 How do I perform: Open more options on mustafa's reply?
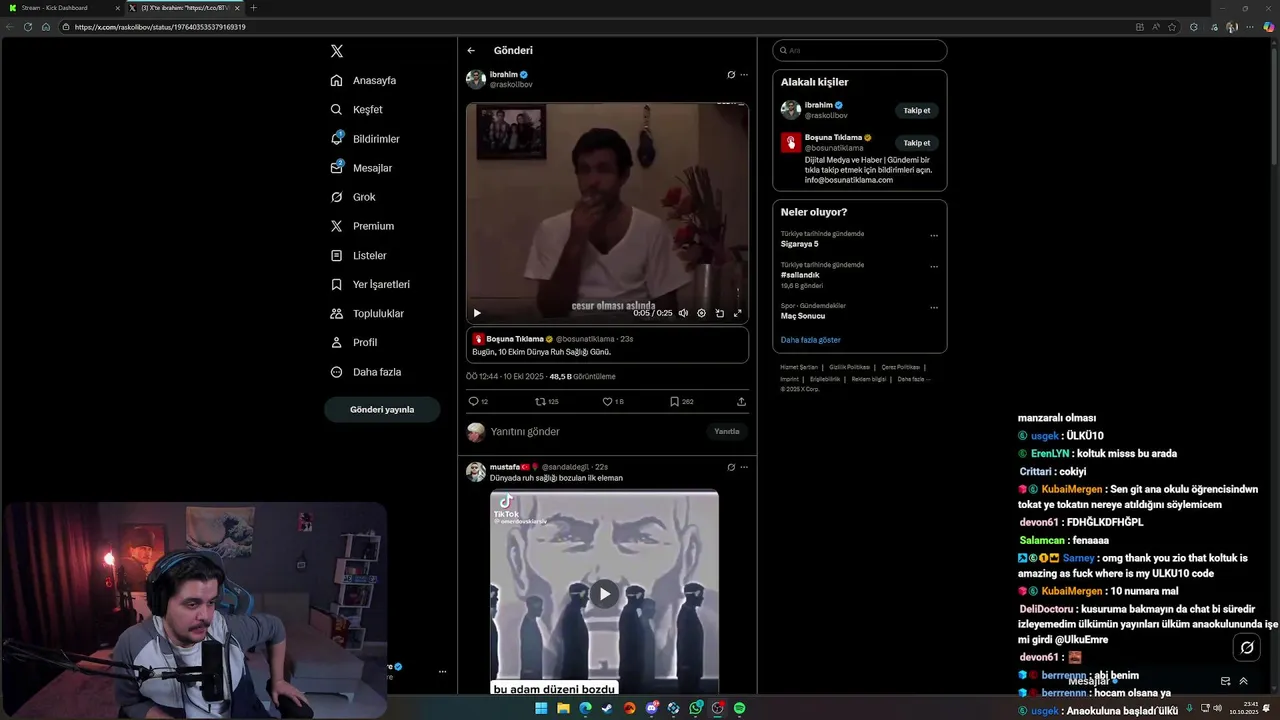coord(744,467)
